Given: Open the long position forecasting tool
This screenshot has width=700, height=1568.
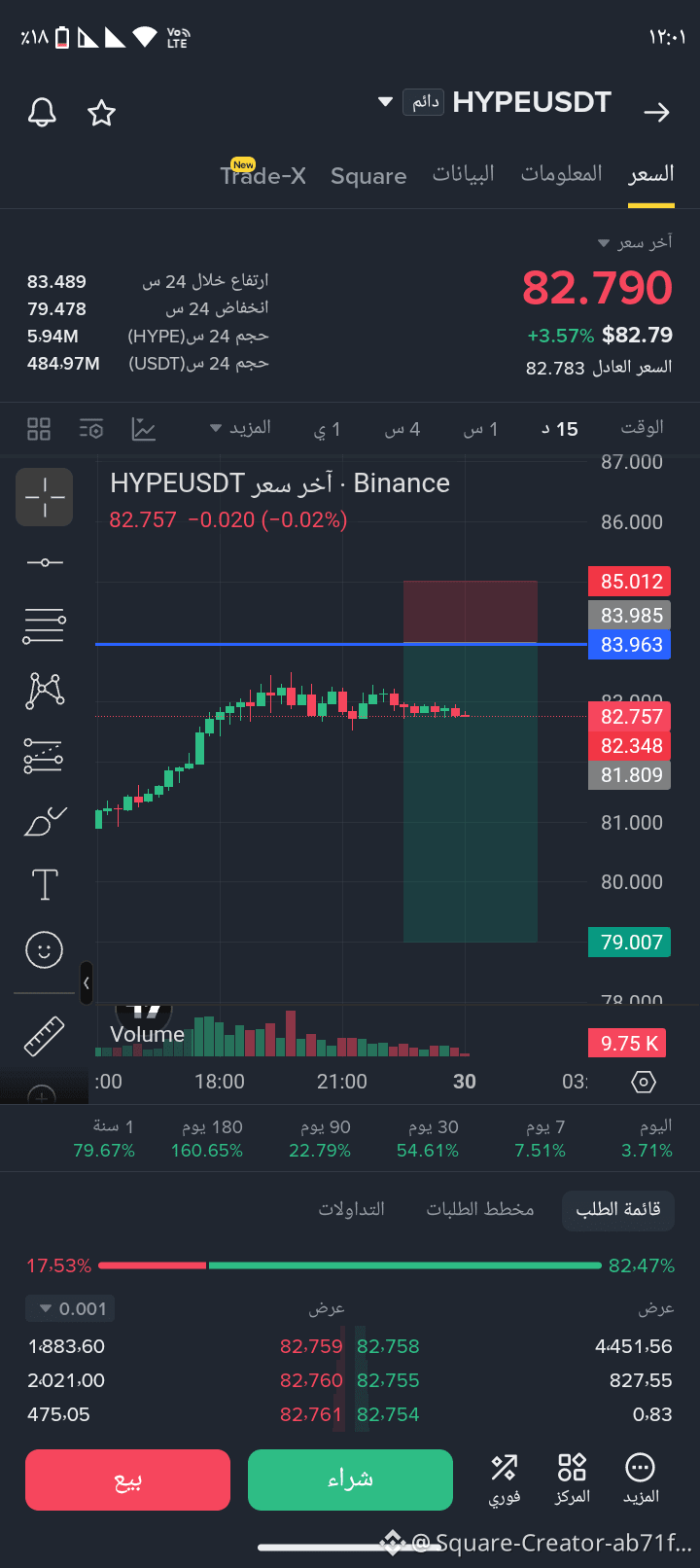Looking at the screenshot, I should (x=45, y=756).
